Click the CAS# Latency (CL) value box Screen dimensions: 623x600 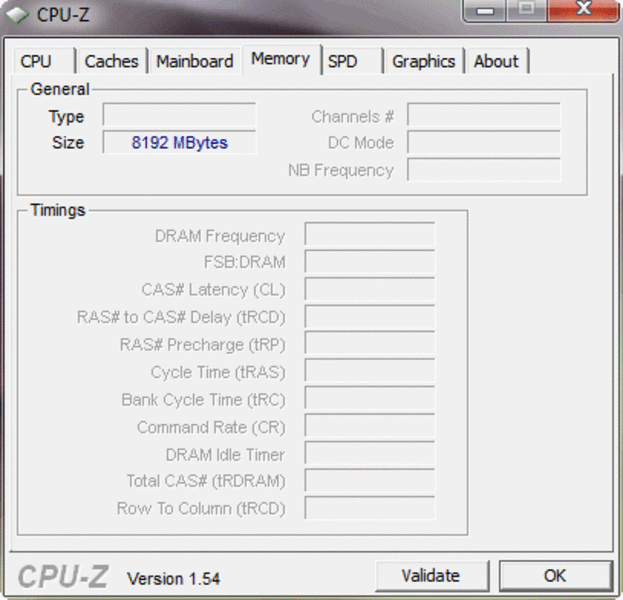pyautogui.click(x=370, y=288)
